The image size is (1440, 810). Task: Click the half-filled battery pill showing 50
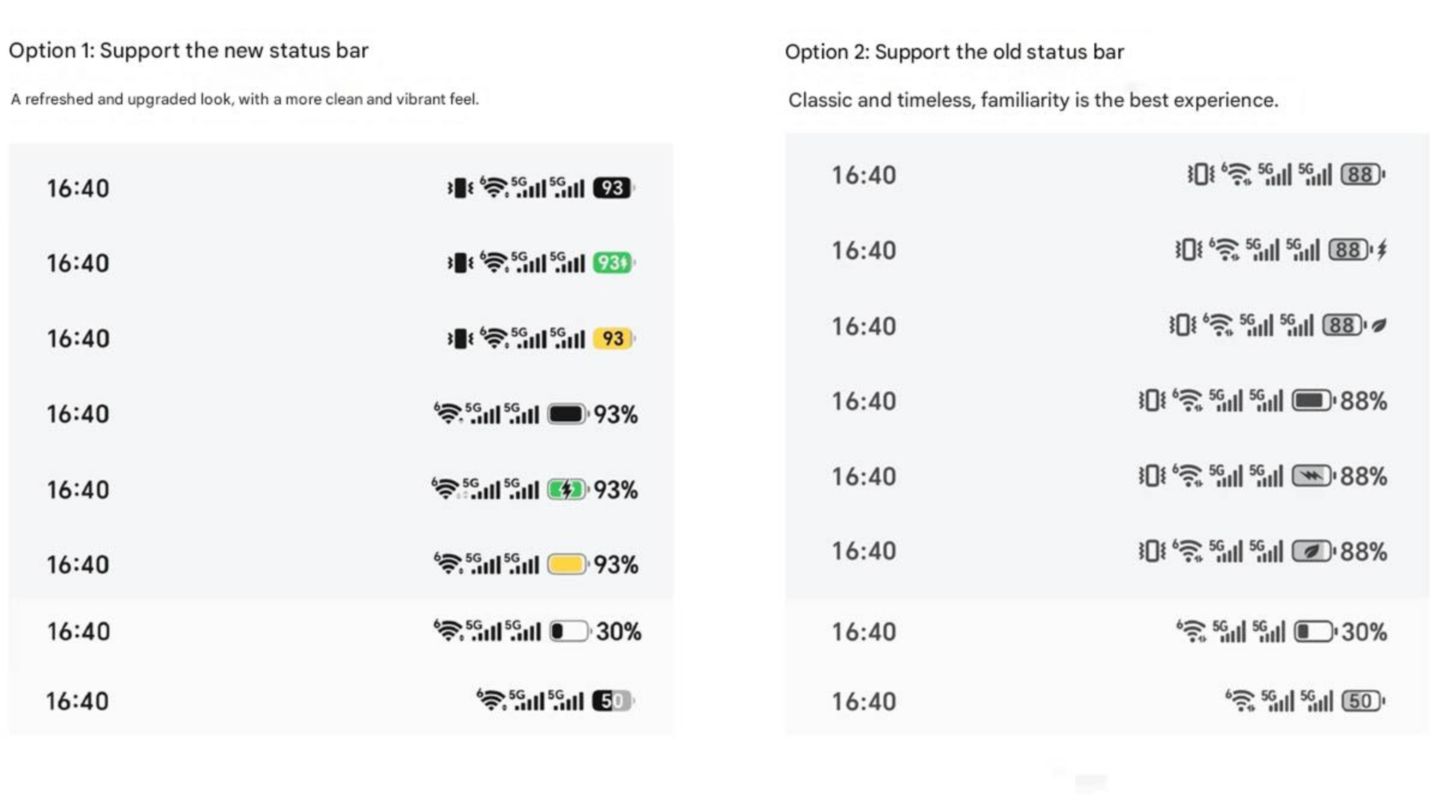coord(612,701)
